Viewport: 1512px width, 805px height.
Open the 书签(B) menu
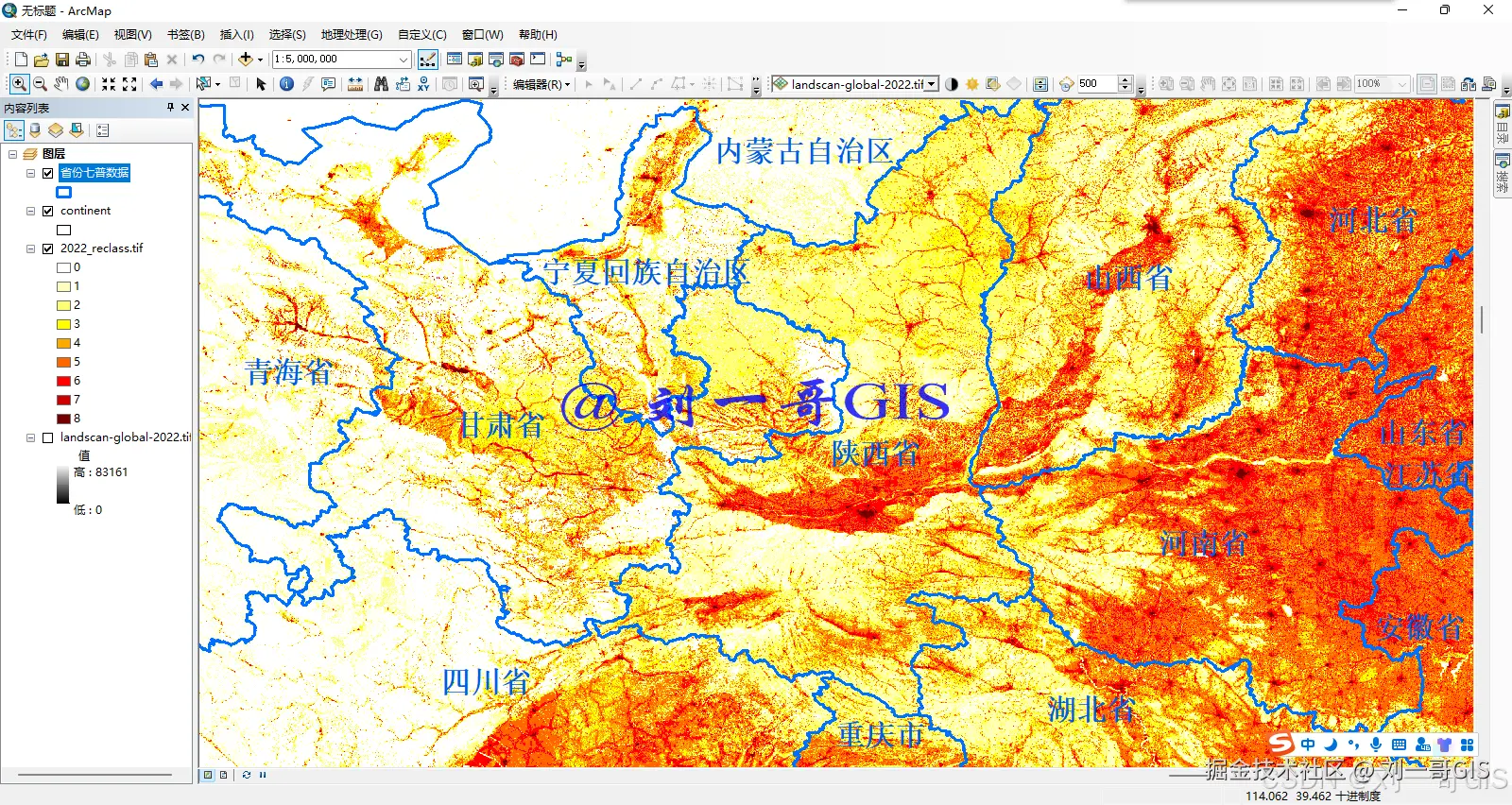(186, 34)
